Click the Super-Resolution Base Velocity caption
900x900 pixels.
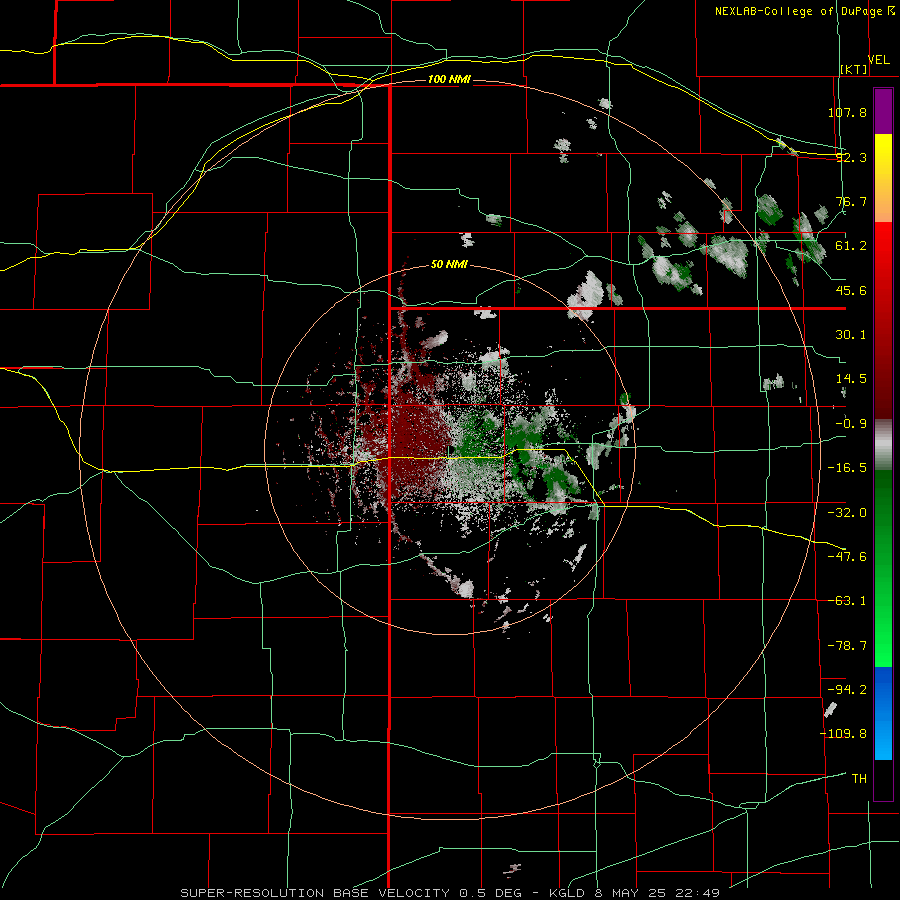pos(450,893)
